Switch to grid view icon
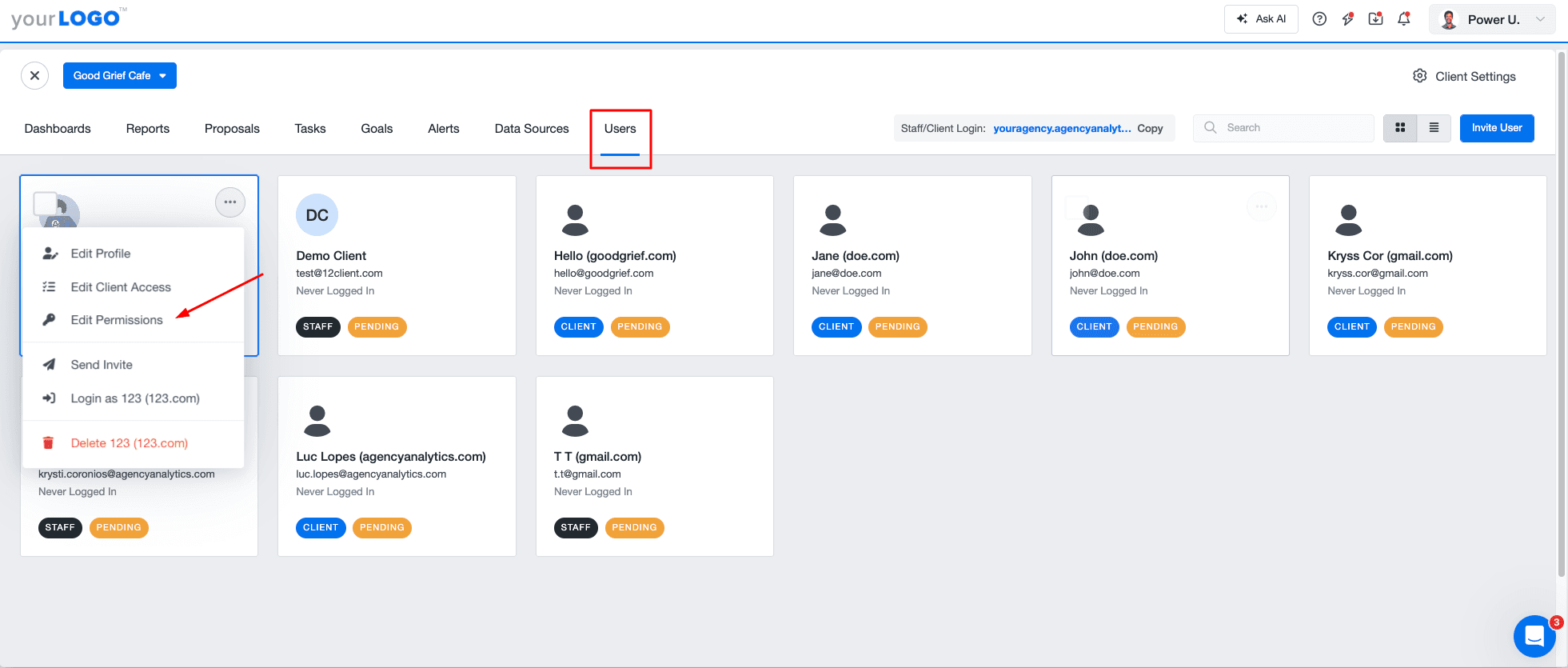 1400,128
